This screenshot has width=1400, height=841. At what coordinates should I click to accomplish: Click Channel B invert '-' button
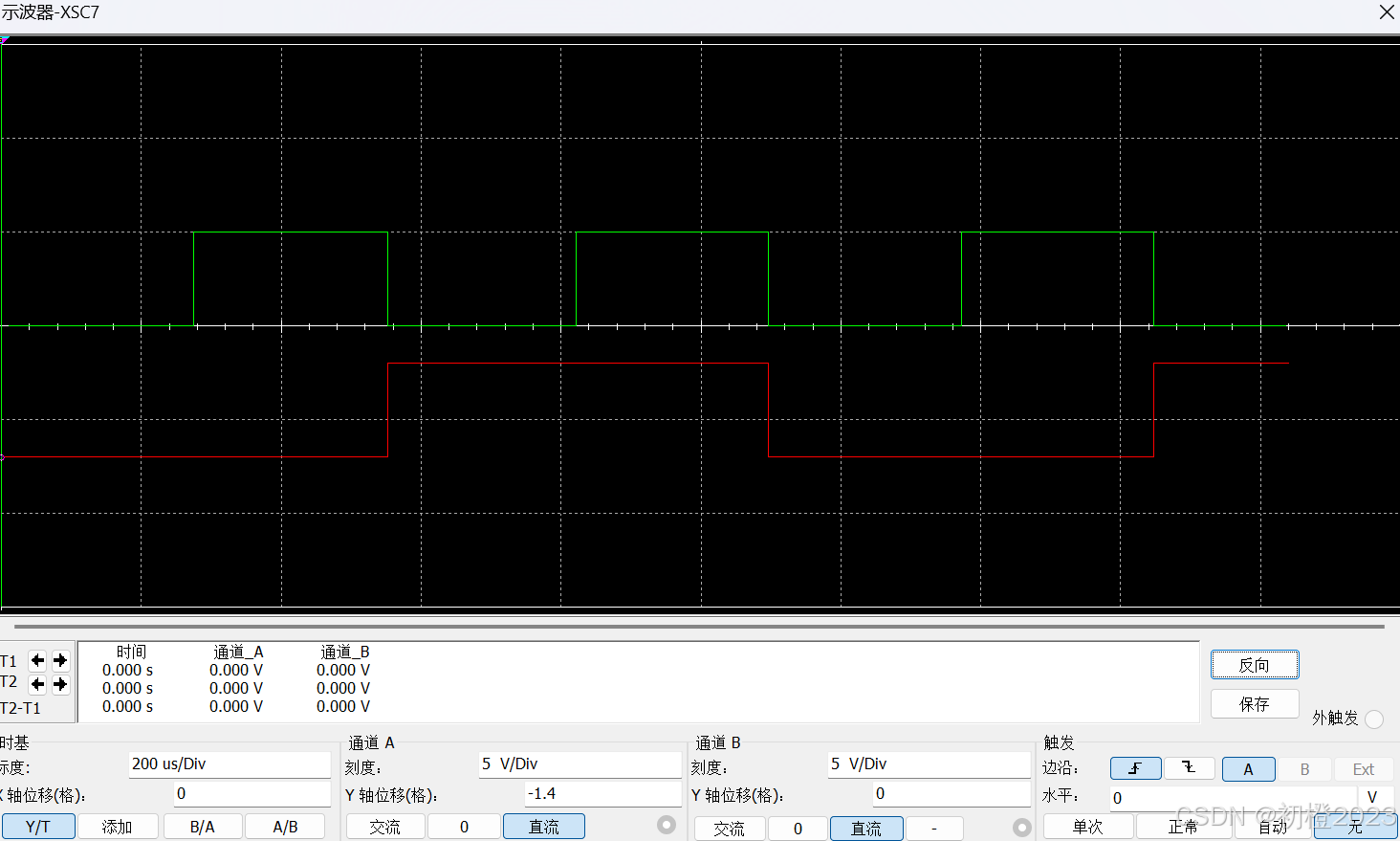[934, 829]
